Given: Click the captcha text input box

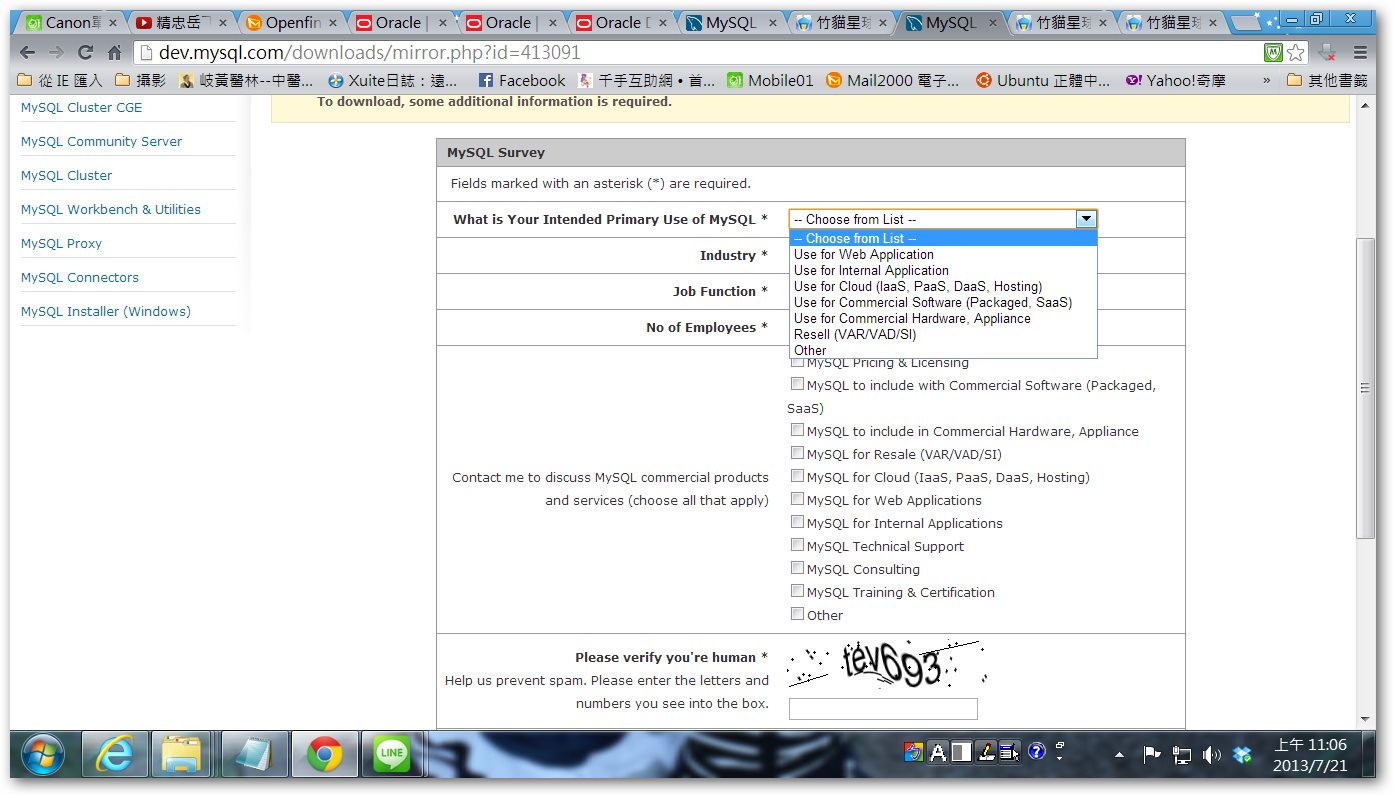Looking at the screenshot, I should click(883, 709).
